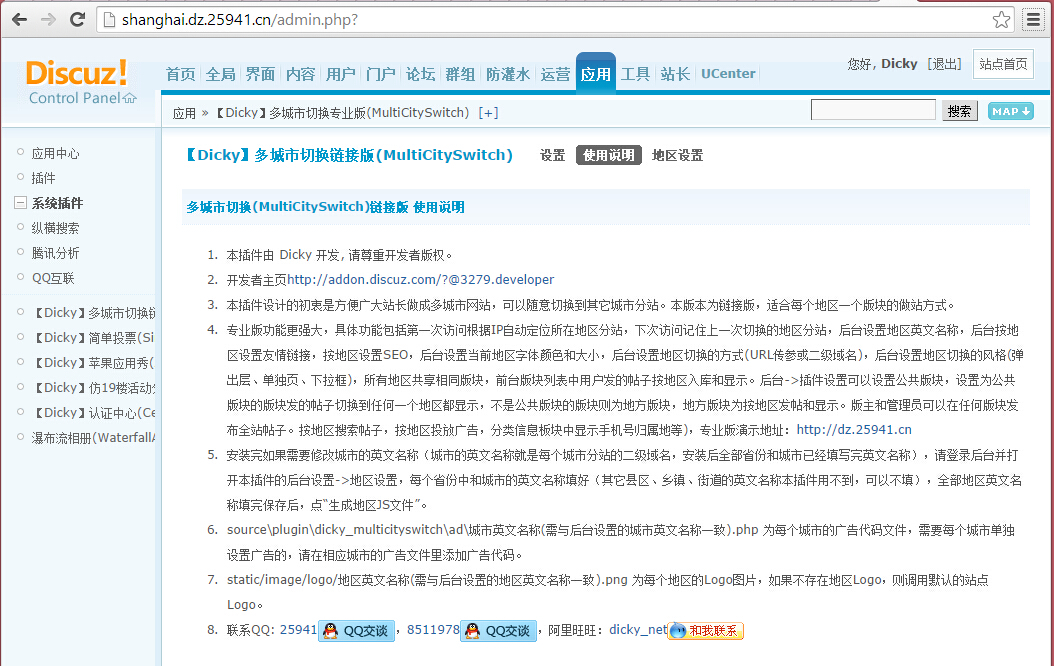Open the 全局 top menu

click(x=220, y=74)
